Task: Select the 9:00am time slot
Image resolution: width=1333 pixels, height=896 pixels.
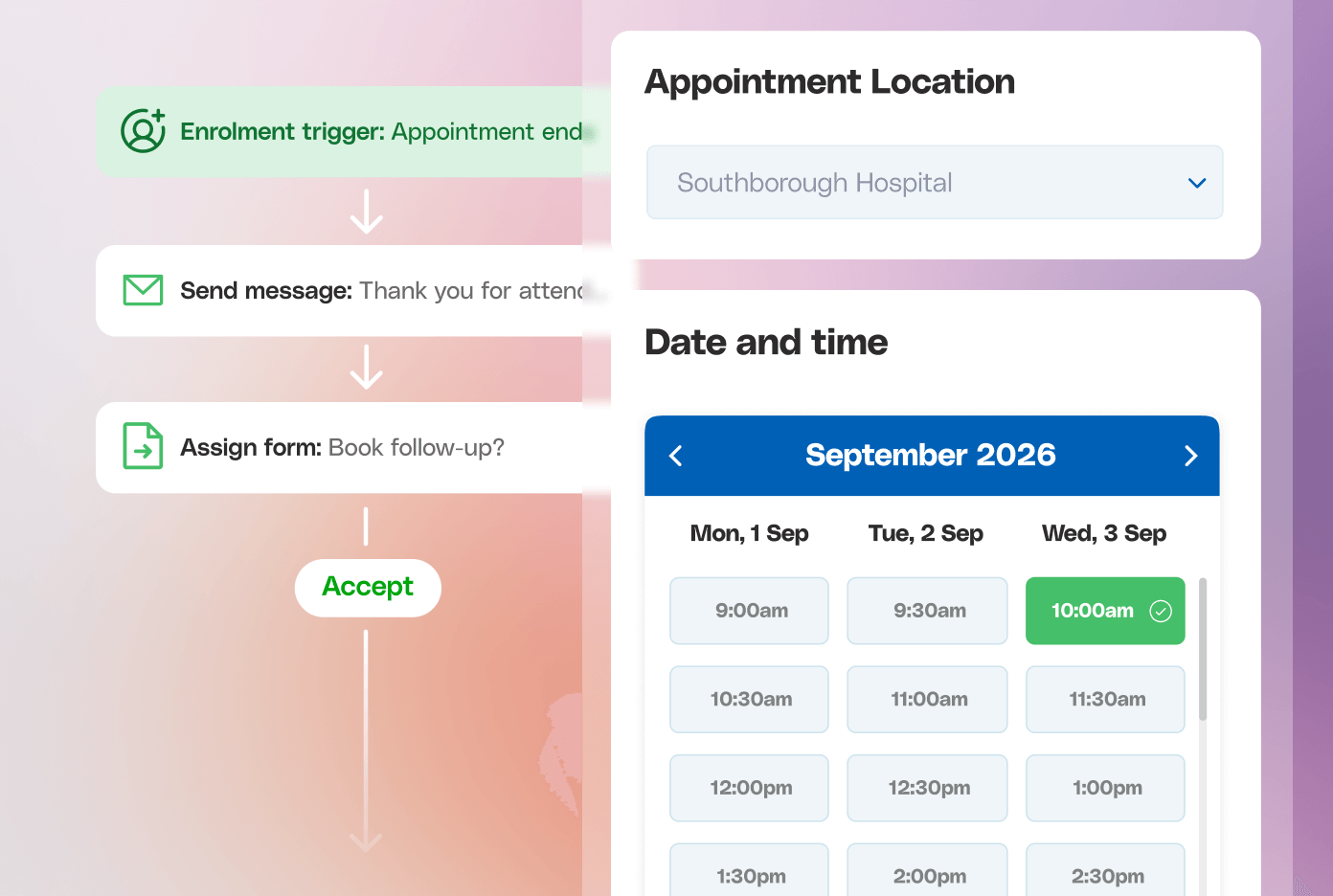Action: (749, 611)
